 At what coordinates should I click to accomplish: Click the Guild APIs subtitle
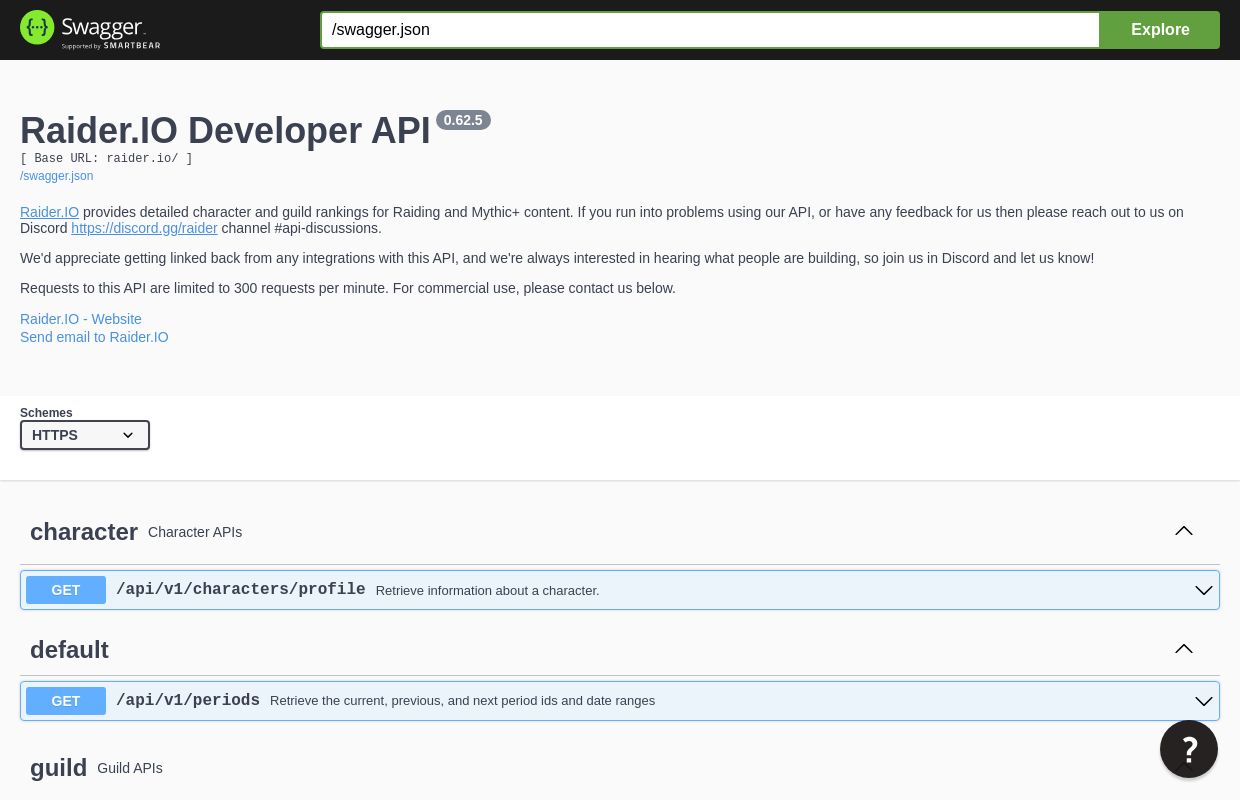[130, 768]
